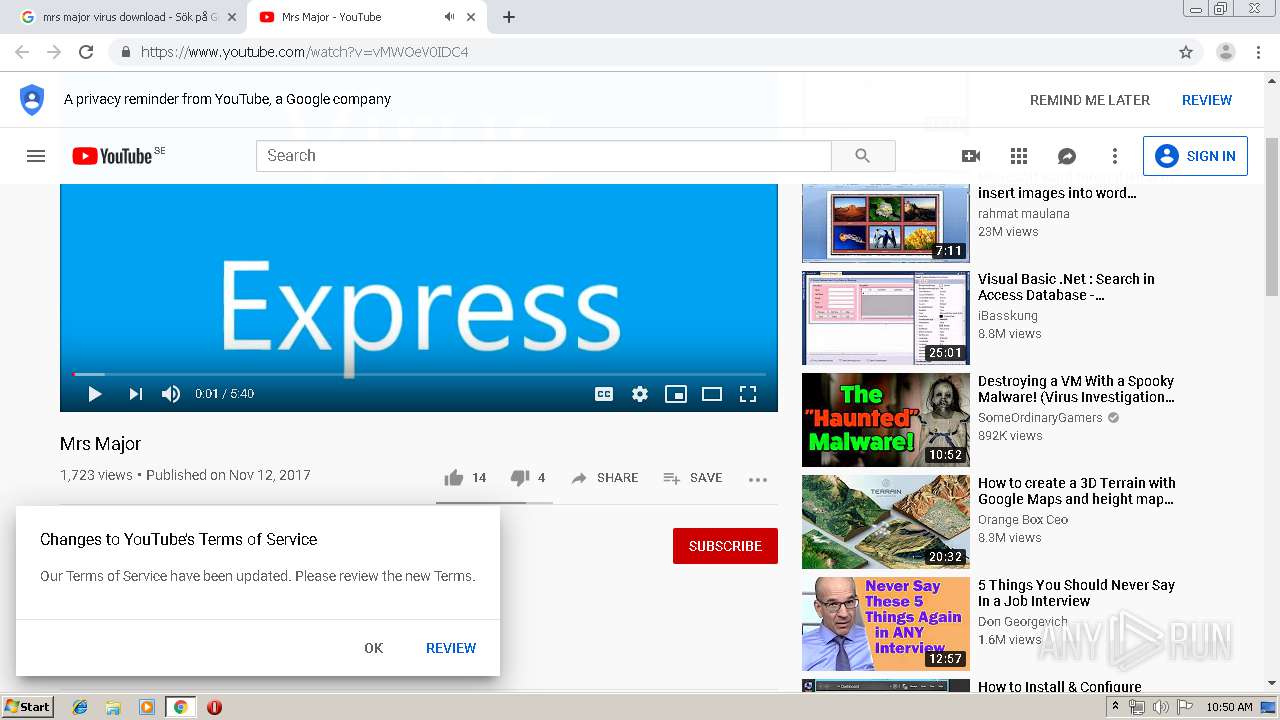Click REVIEW on the privacy reminder banner
This screenshot has height=720, width=1280.
click(1207, 100)
